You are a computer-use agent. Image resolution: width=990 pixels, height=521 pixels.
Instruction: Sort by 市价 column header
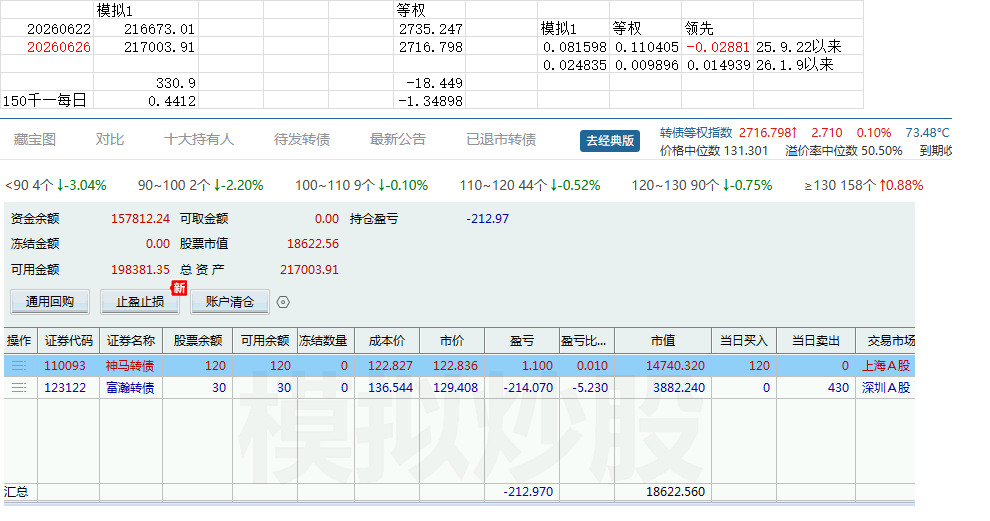click(452, 341)
